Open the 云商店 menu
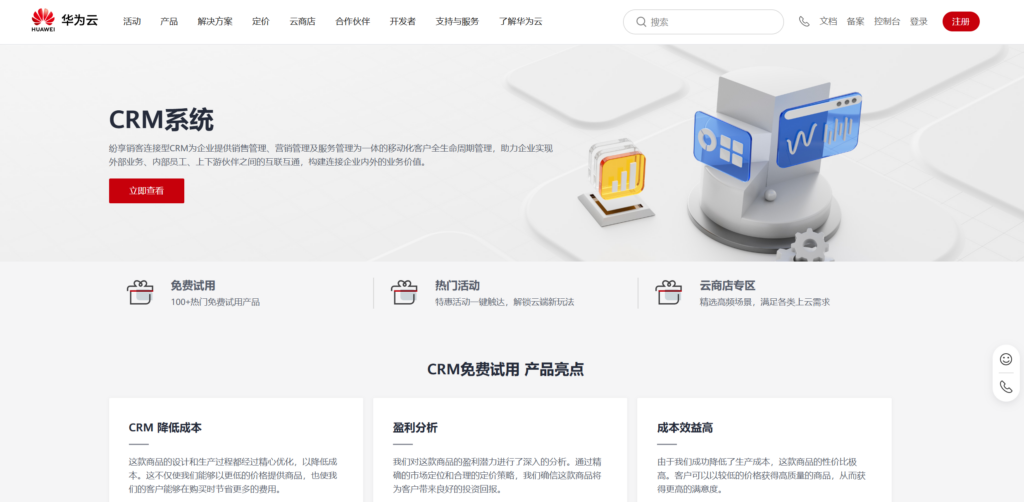 coord(302,22)
